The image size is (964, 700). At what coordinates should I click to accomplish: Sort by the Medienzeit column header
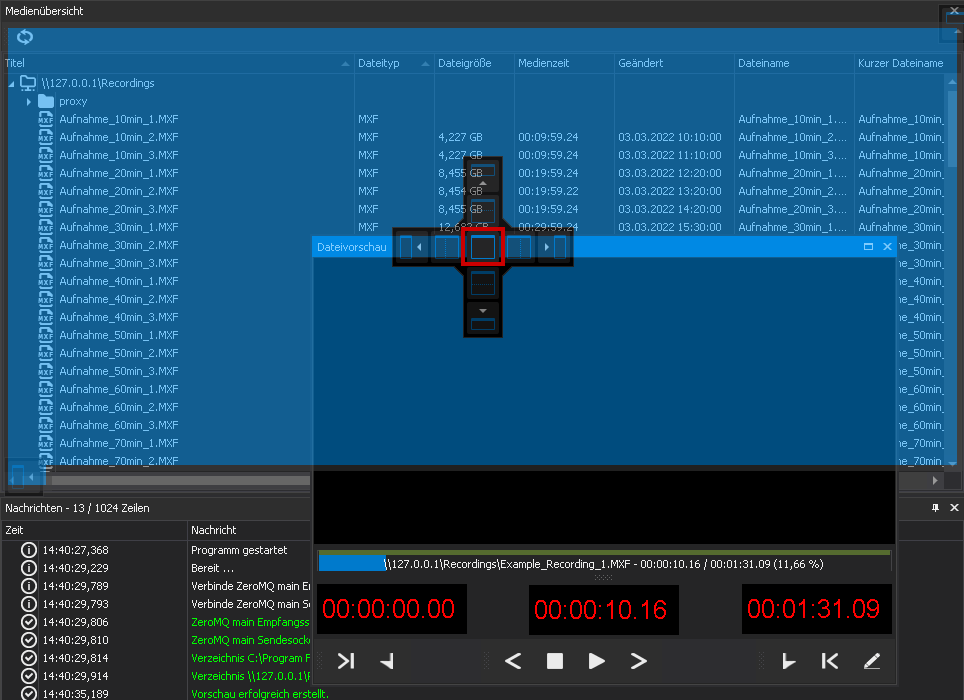click(x=564, y=63)
